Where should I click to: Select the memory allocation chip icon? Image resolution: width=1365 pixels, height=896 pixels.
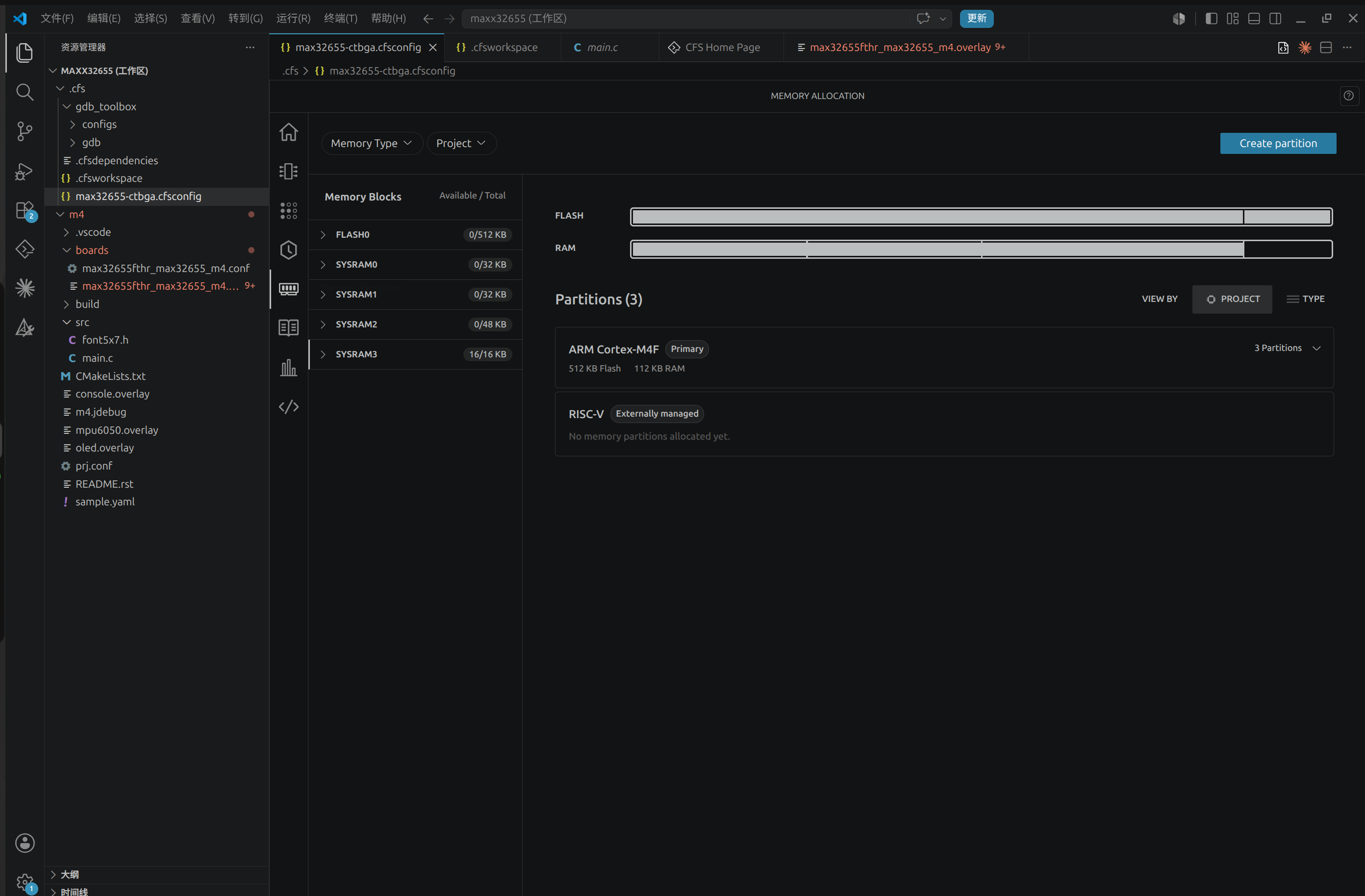click(x=288, y=289)
